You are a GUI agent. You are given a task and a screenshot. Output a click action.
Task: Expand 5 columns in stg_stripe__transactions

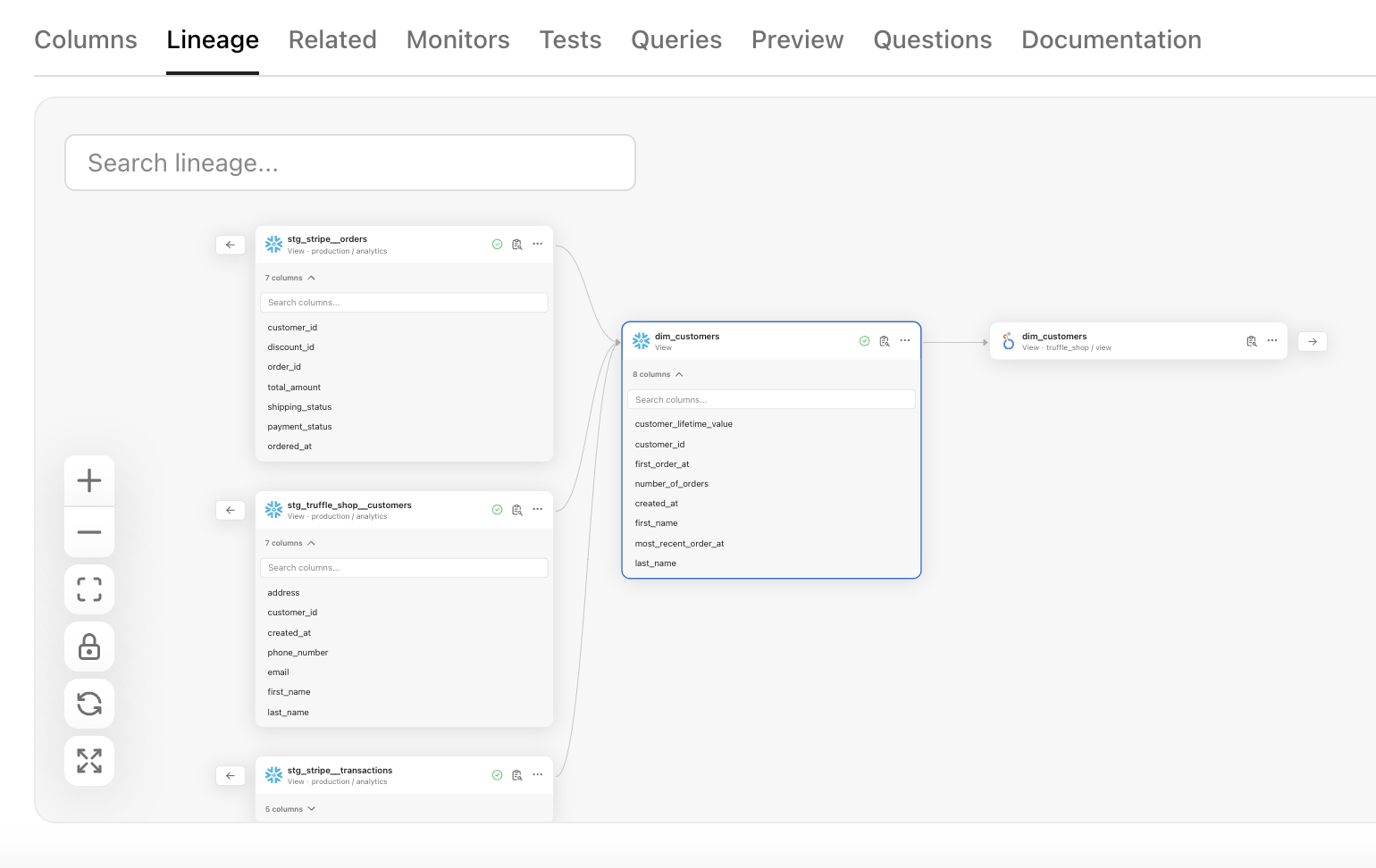[290, 809]
